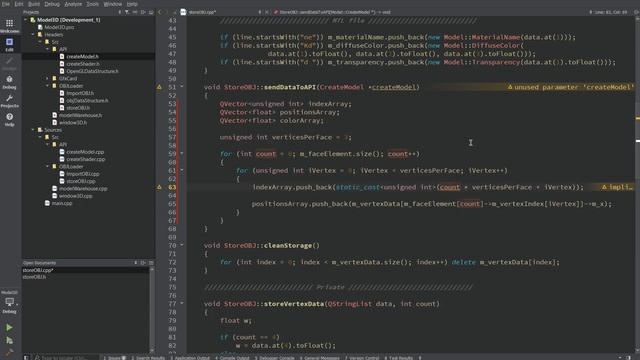The height and width of the screenshot is (360, 640).
Task: Collapse the Sources folder
Action: coord(33,130)
